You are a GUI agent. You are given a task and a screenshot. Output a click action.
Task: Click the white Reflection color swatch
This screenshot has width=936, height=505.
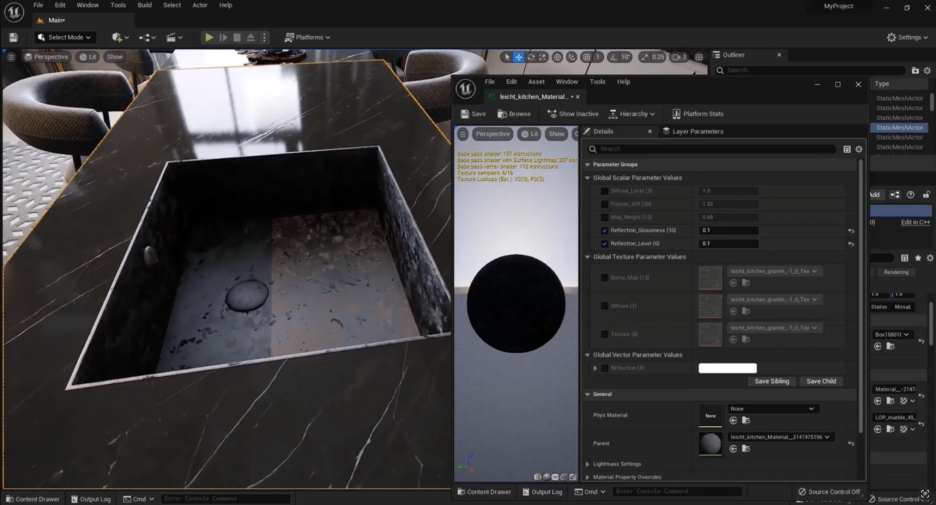tap(727, 368)
